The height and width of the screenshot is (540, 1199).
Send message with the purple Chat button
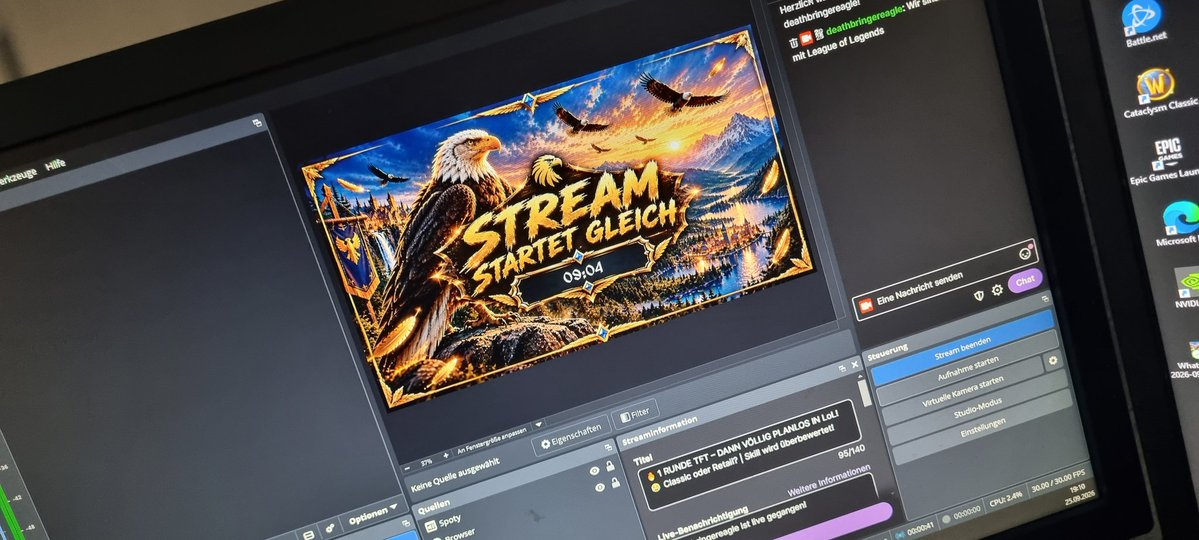(x=1025, y=281)
